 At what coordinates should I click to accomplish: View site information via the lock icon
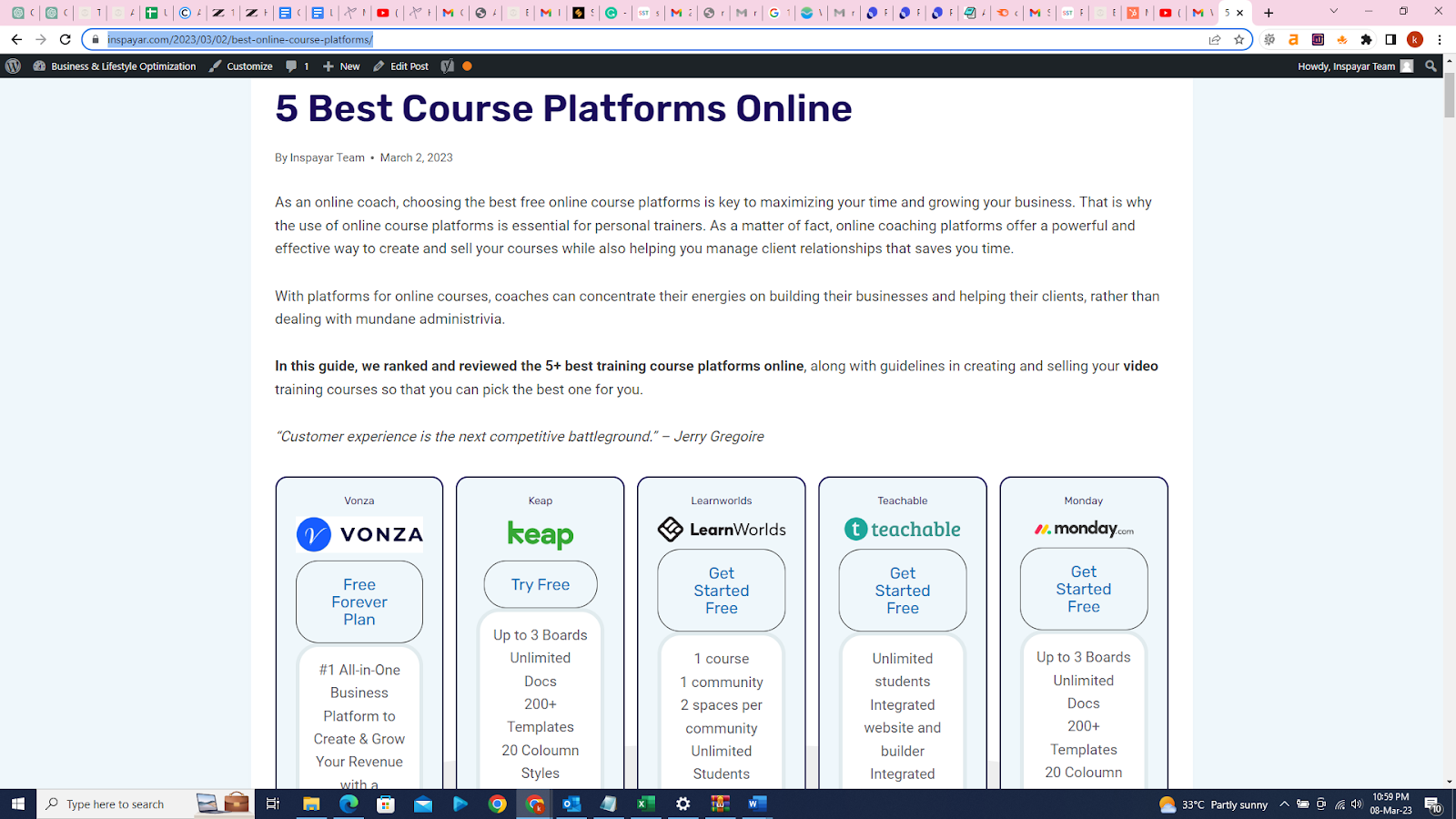(x=96, y=39)
